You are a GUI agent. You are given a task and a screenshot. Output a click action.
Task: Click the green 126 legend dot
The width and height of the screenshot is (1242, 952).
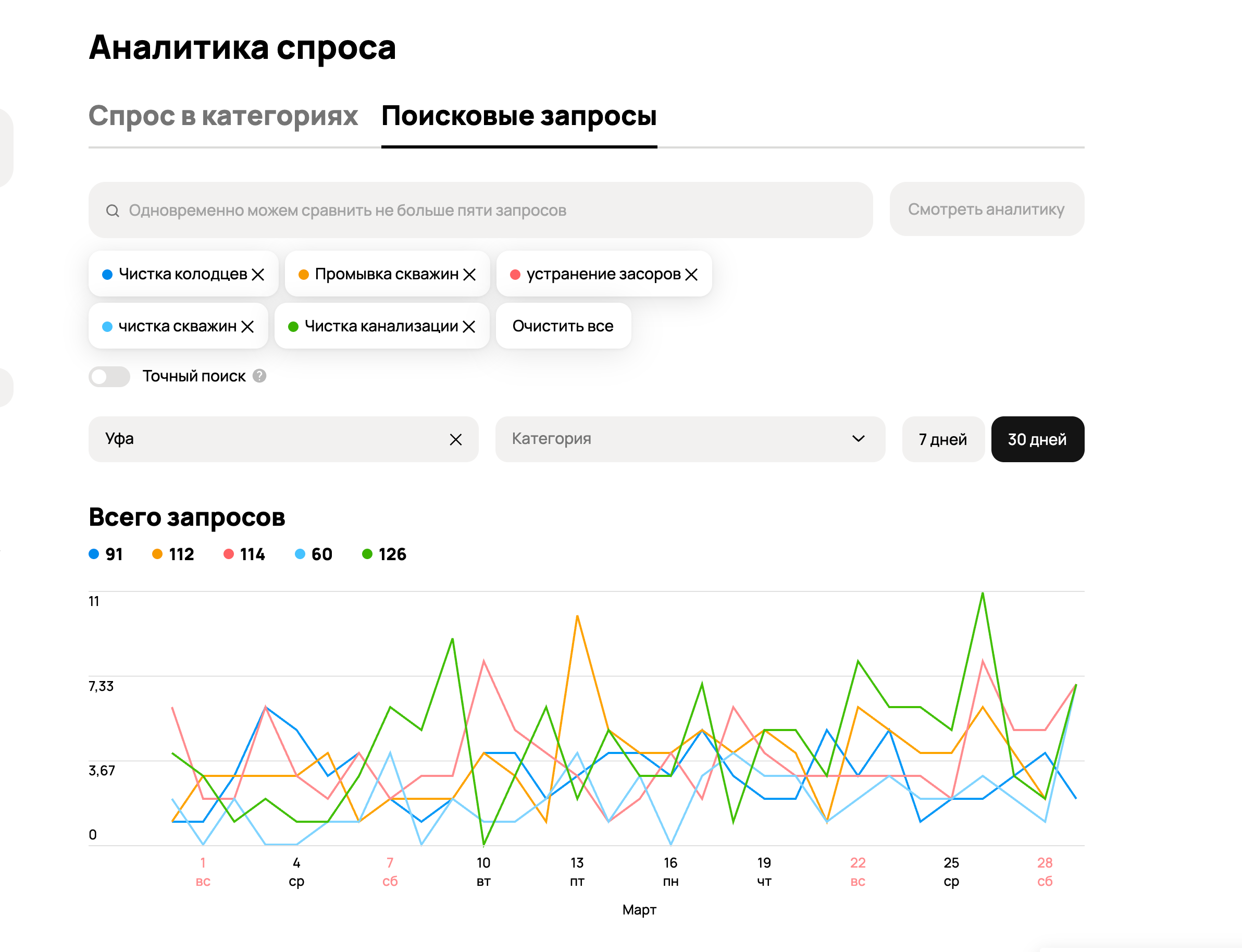[367, 554]
